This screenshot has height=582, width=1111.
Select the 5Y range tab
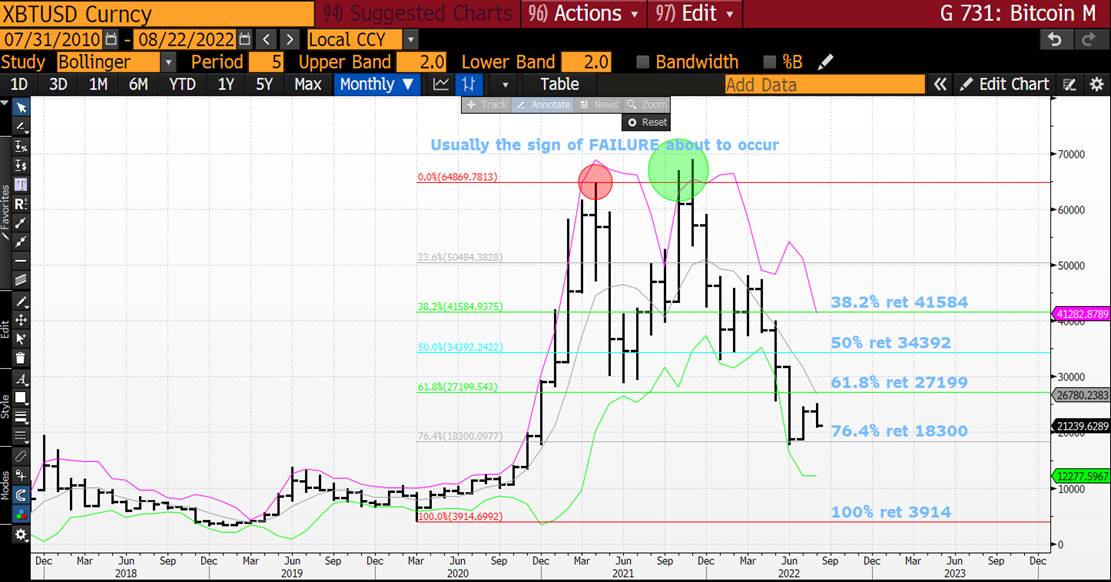pos(264,84)
